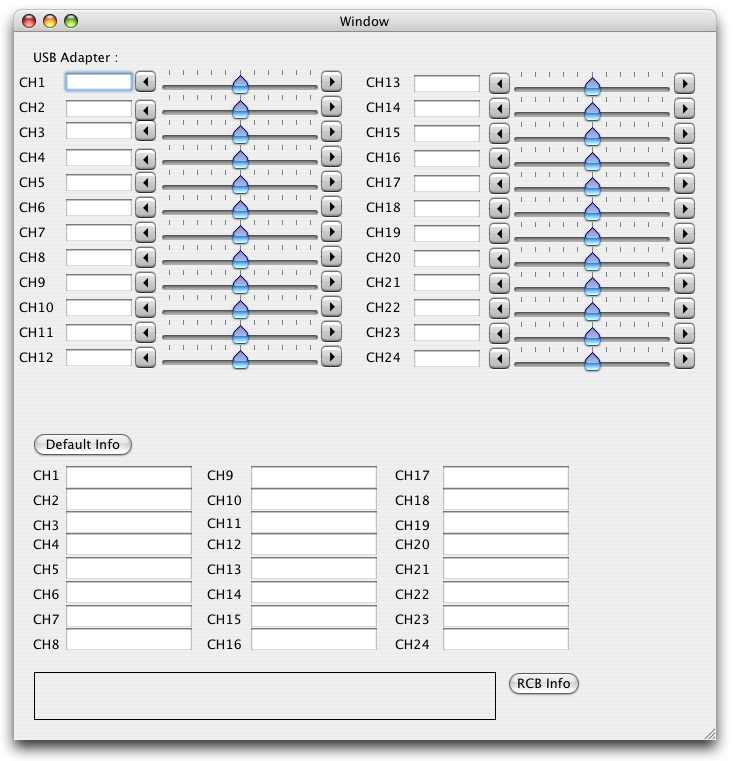This screenshot has height=761, width=733.
Task: Click the Default Info button
Action: (83, 445)
